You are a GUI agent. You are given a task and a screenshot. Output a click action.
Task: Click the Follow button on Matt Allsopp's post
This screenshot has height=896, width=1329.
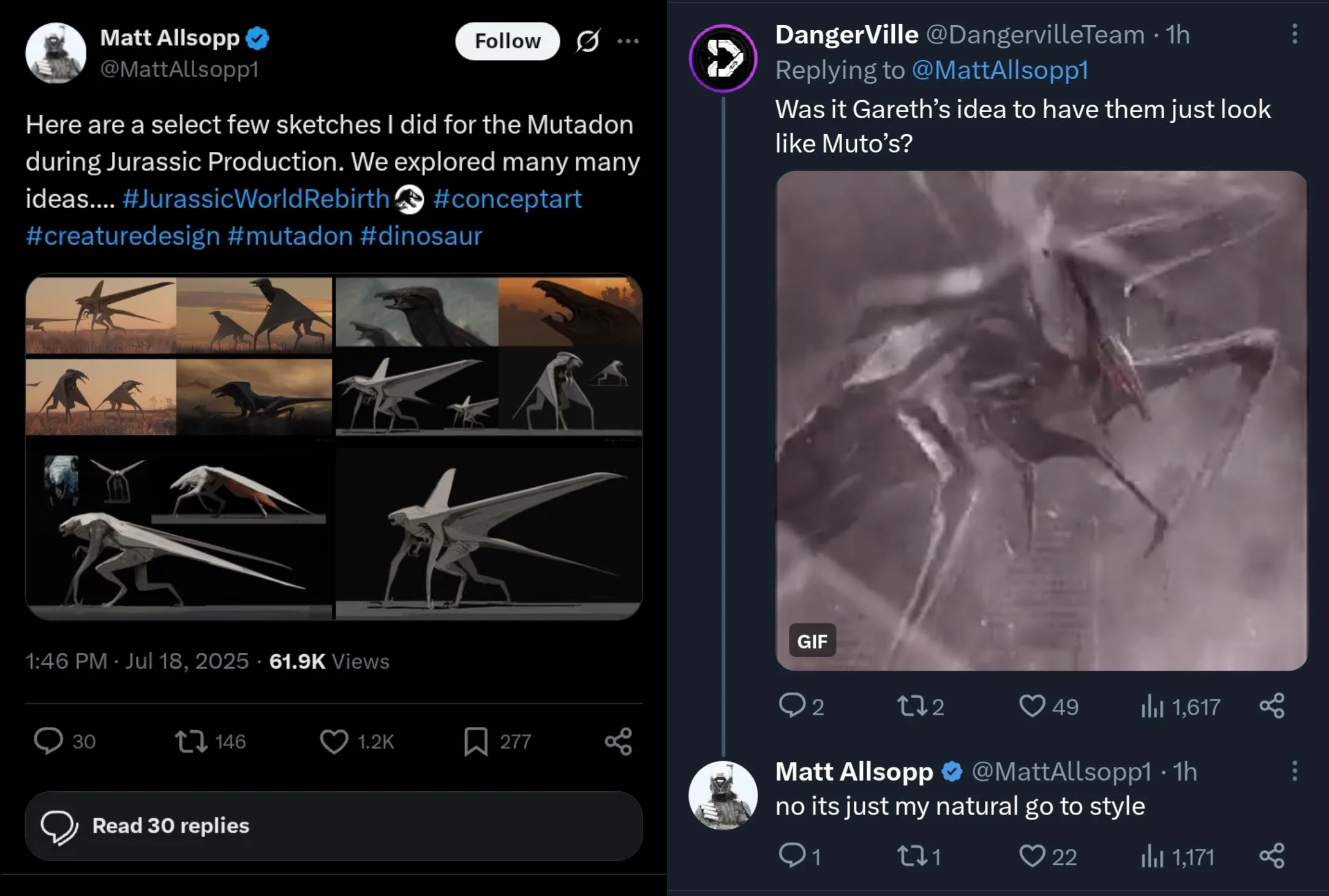(507, 41)
